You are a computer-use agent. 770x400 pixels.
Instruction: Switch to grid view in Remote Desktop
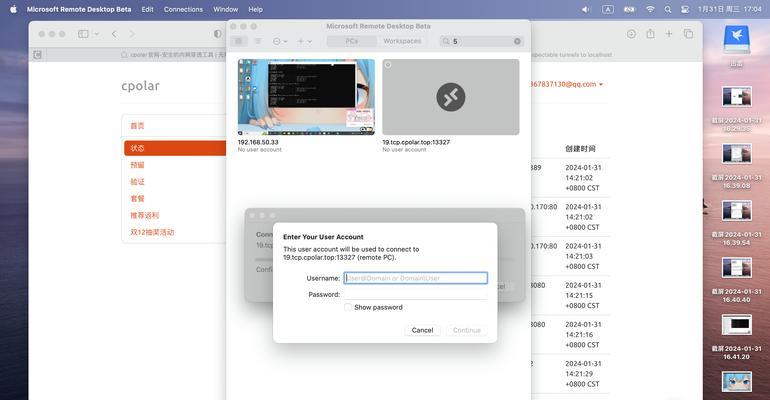239,41
